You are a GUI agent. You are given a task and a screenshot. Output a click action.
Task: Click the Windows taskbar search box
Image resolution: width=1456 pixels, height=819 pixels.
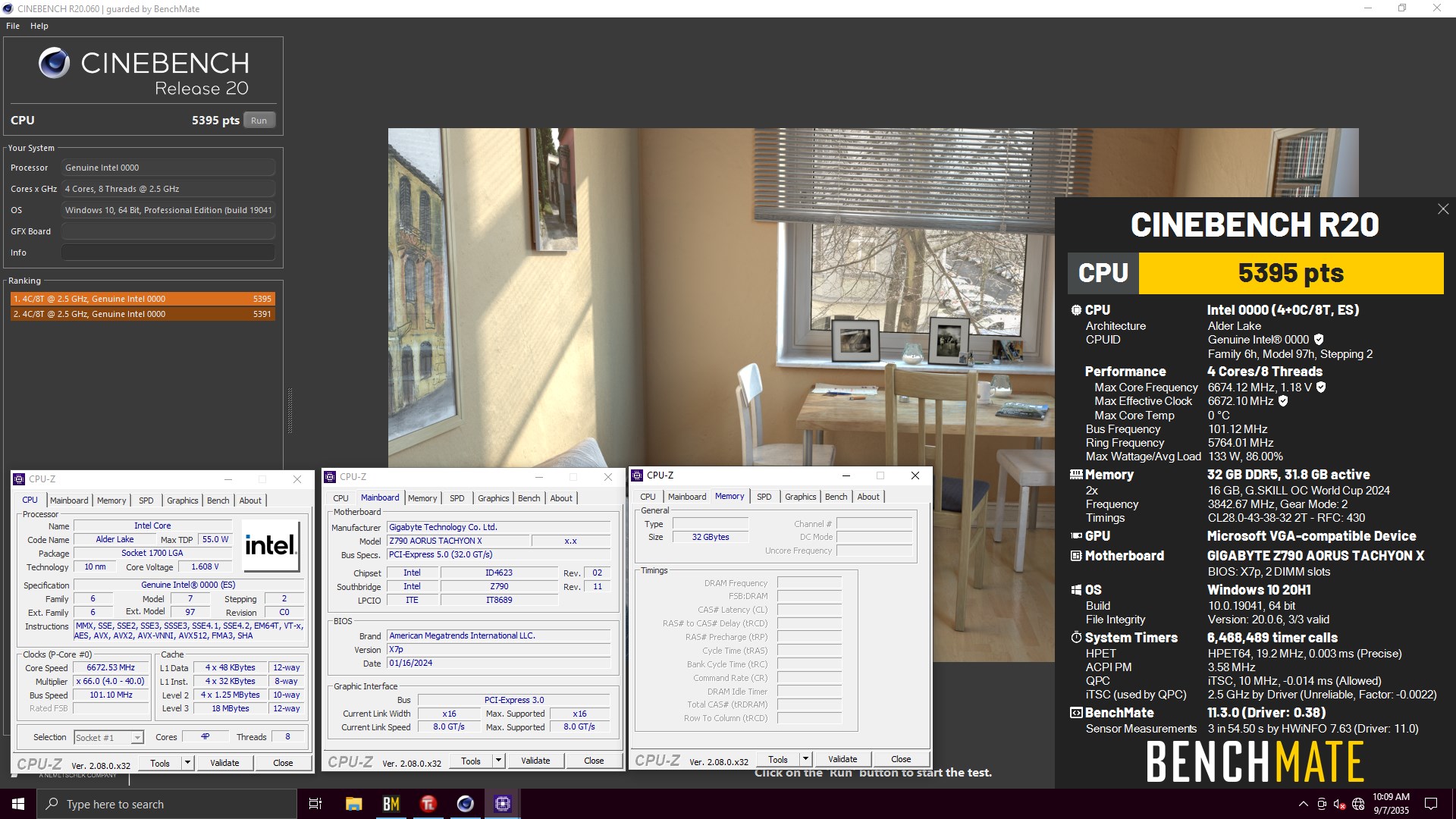(x=167, y=804)
